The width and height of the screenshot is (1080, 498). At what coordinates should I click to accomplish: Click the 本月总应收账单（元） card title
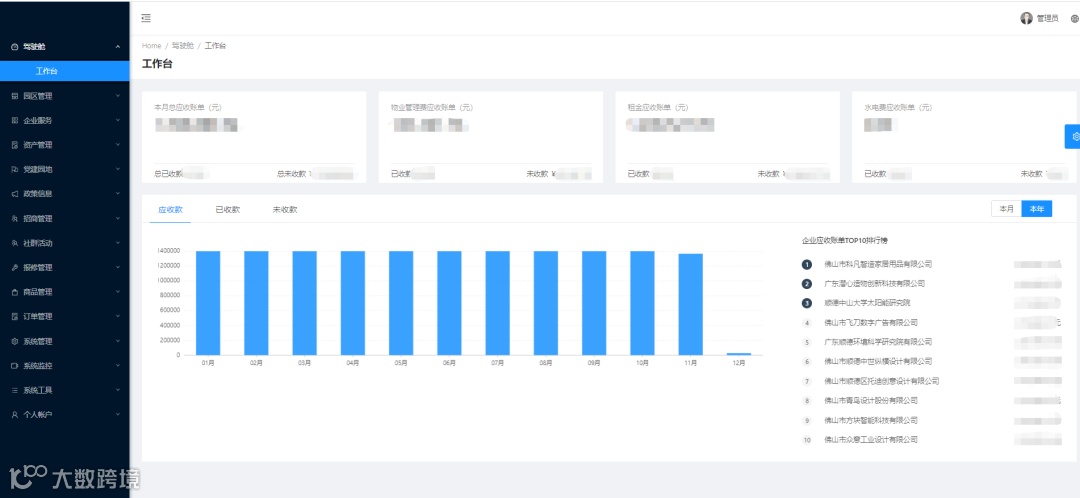click(x=188, y=108)
